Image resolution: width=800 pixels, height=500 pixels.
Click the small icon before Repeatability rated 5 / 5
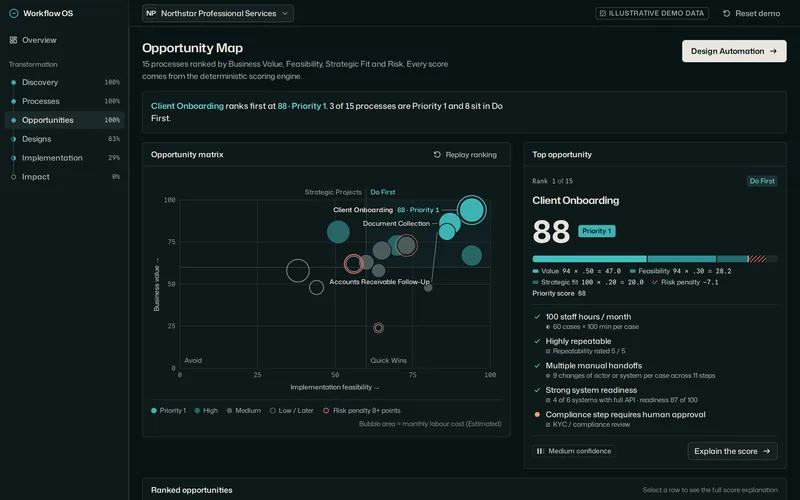pos(548,352)
